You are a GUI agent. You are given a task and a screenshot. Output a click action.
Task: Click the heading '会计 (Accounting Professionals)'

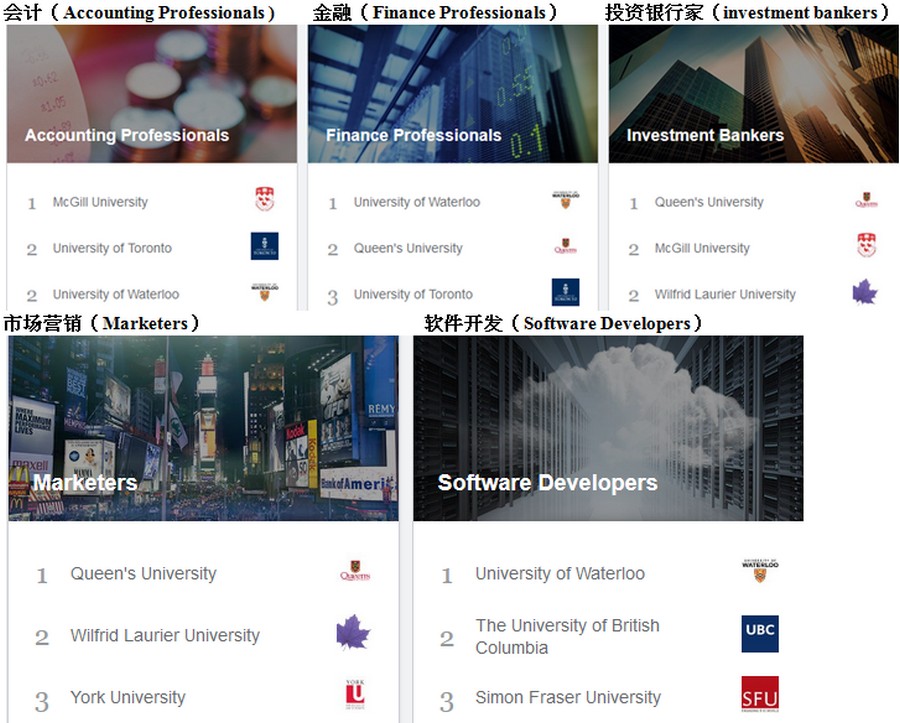[x=139, y=13]
